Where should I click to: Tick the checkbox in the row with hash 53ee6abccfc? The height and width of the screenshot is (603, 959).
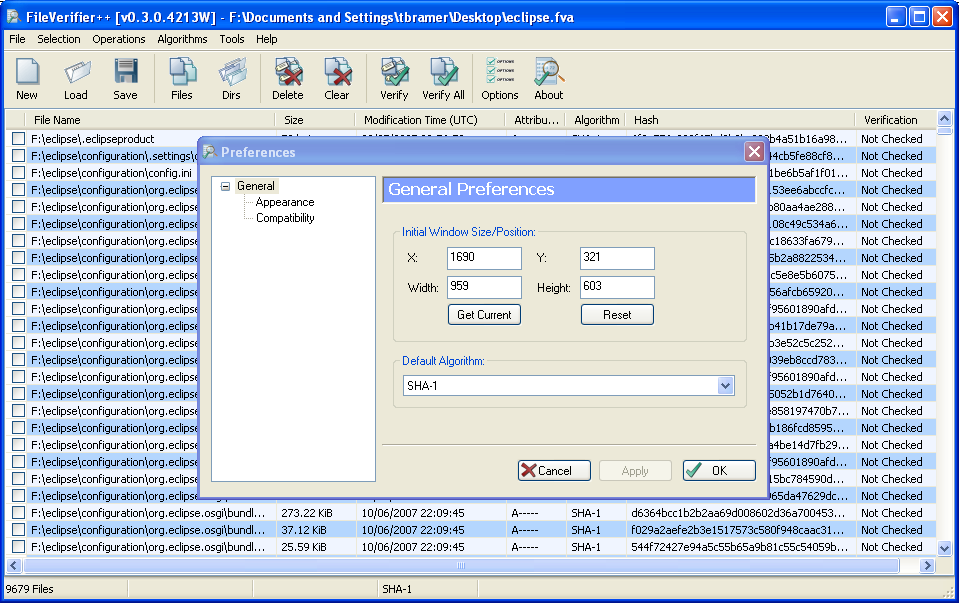pyautogui.click(x=18, y=190)
